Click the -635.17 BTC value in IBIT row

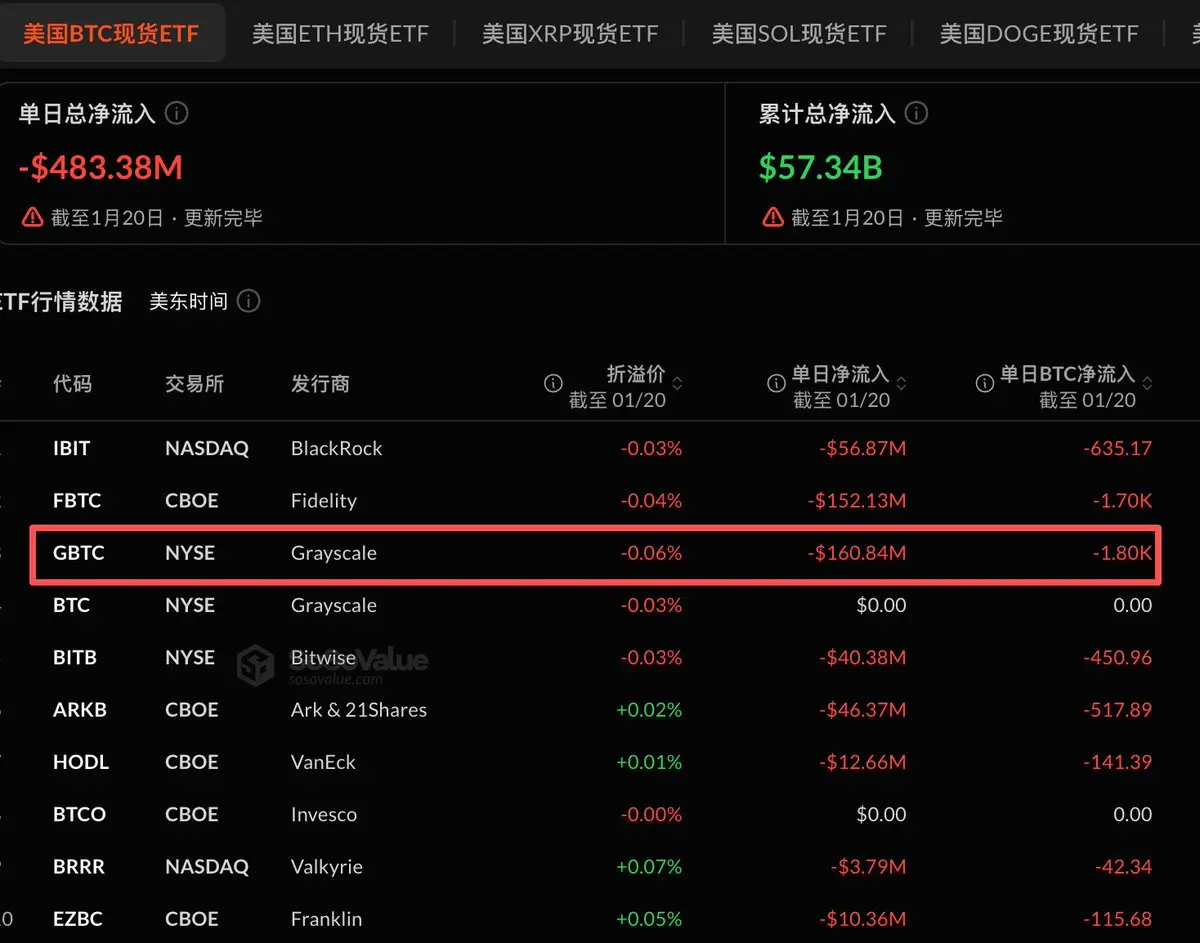tap(1118, 448)
